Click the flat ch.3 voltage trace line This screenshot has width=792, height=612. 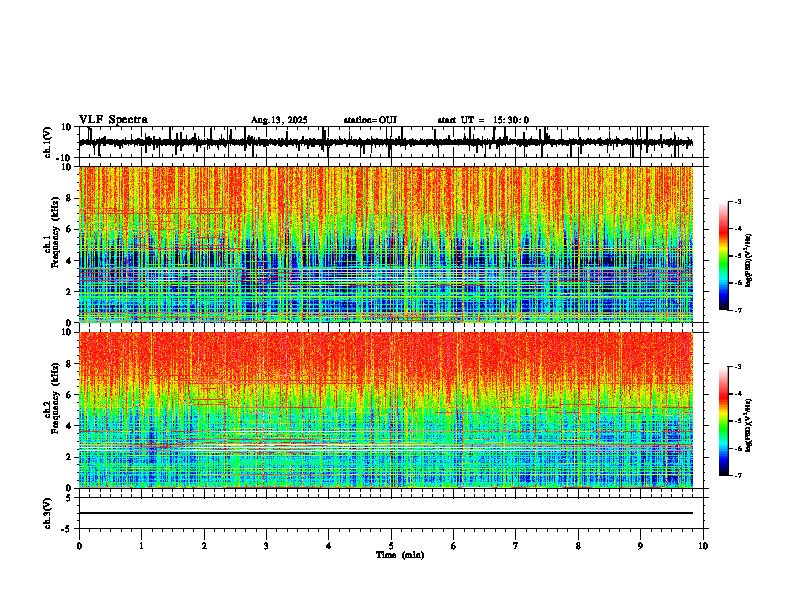(x=385, y=513)
